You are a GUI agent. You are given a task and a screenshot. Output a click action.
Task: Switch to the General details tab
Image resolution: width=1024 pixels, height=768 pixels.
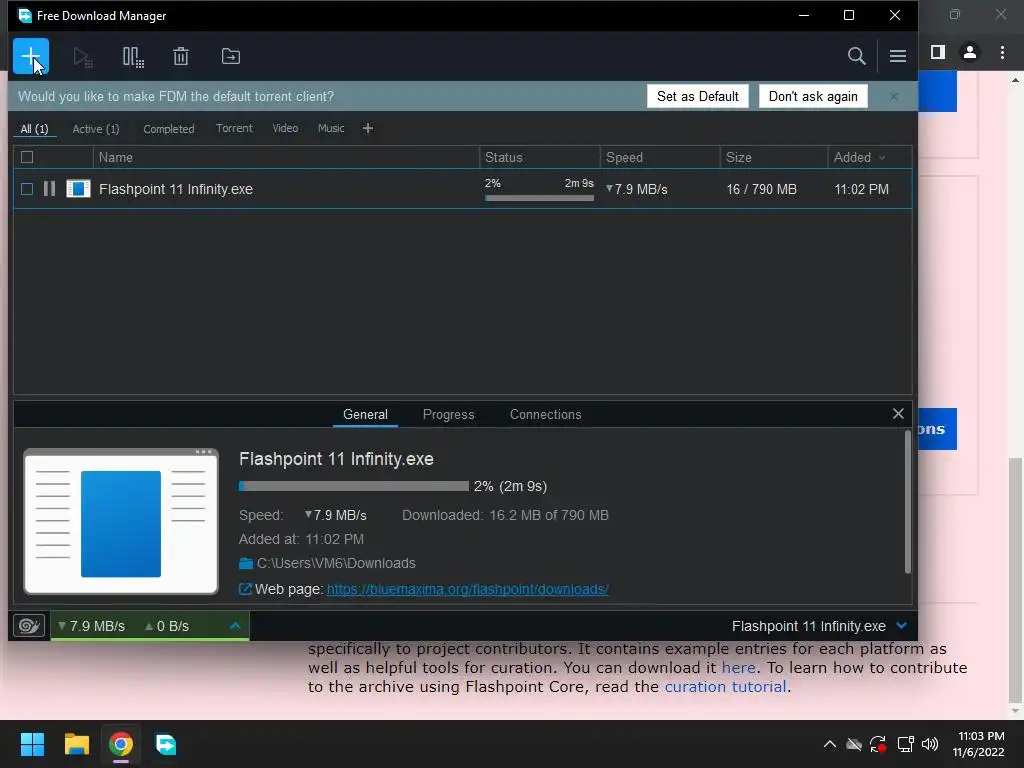365,415
